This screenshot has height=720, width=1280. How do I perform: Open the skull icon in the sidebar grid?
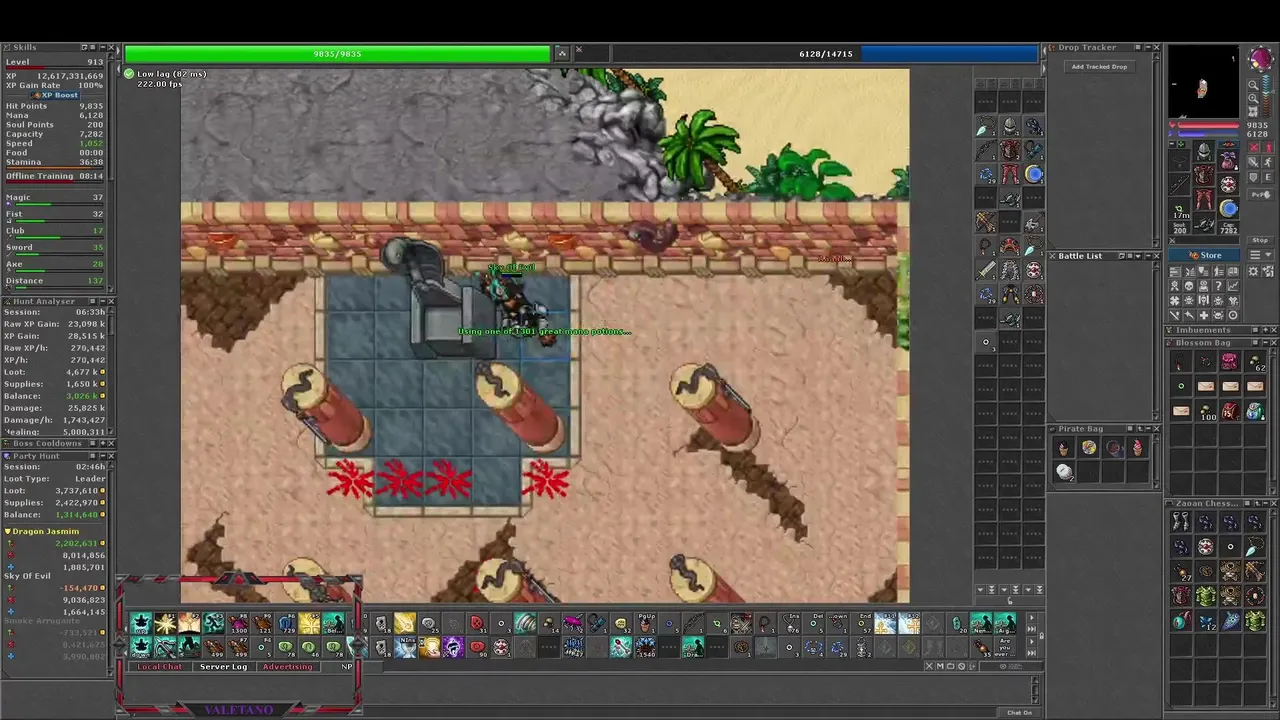1189,286
